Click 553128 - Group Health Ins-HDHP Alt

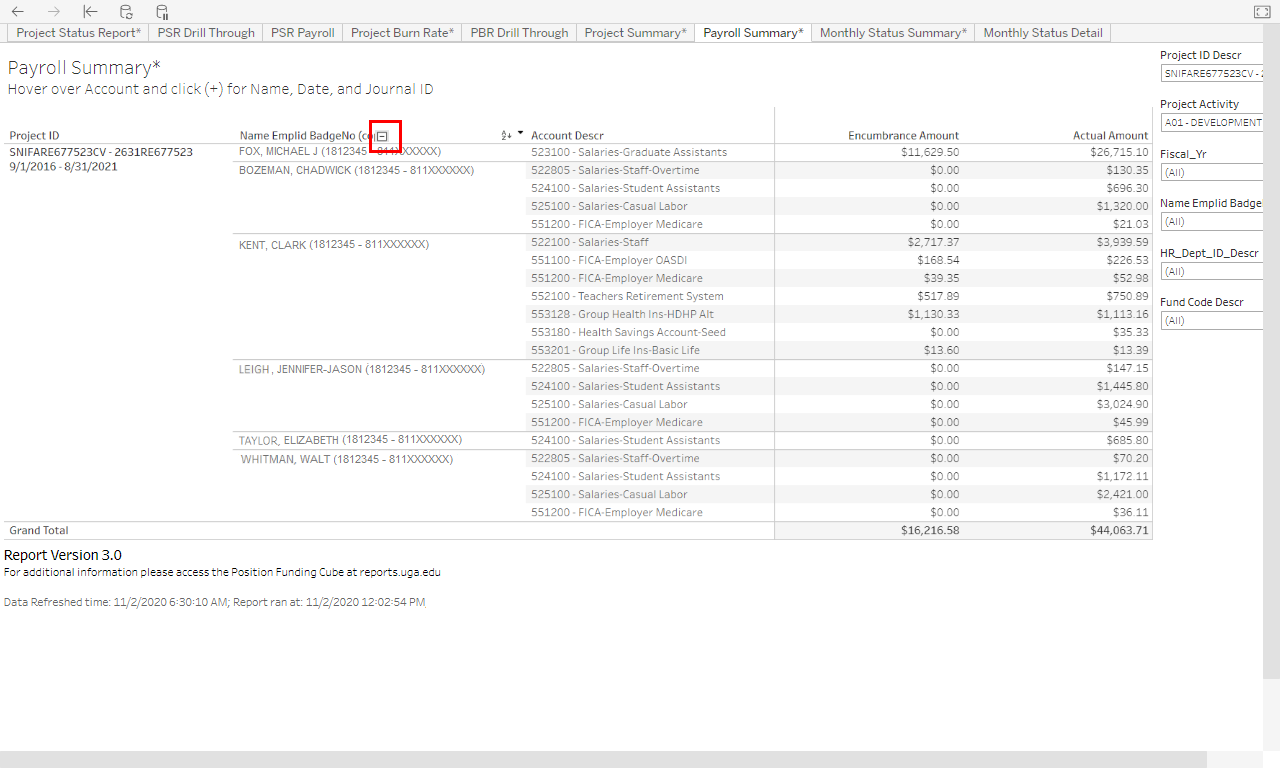point(622,314)
